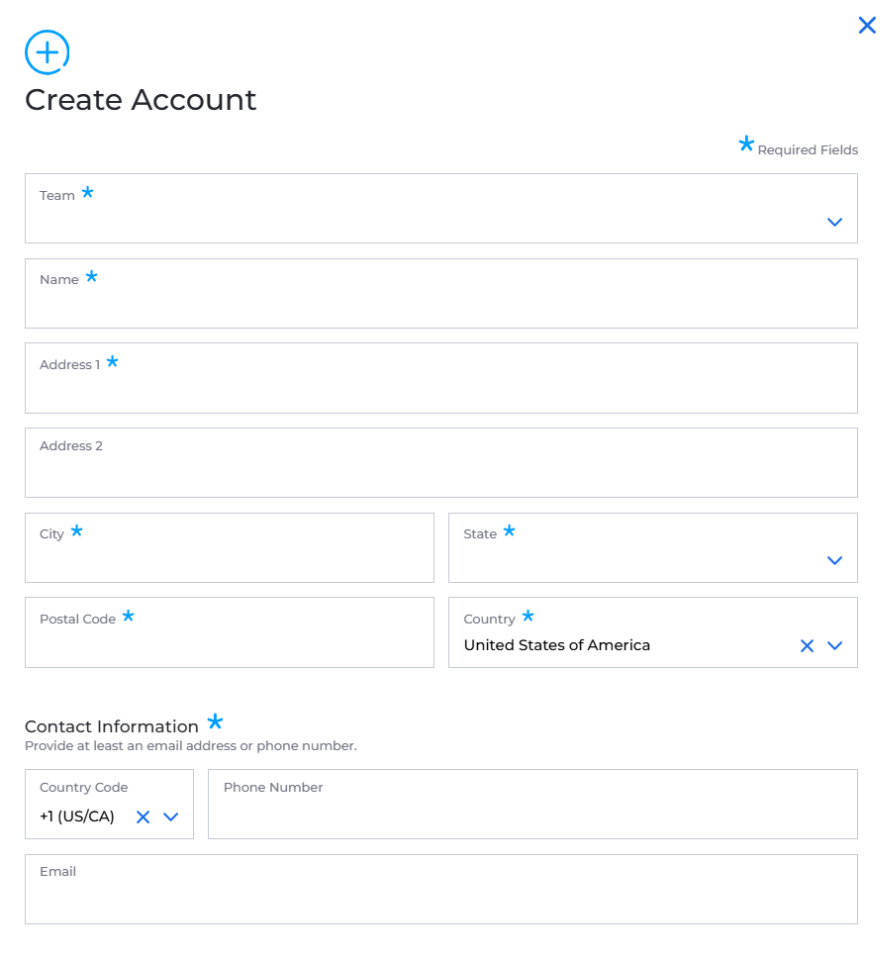Focus the Name input field
This screenshot has height=956, width=894.
(441, 293)
